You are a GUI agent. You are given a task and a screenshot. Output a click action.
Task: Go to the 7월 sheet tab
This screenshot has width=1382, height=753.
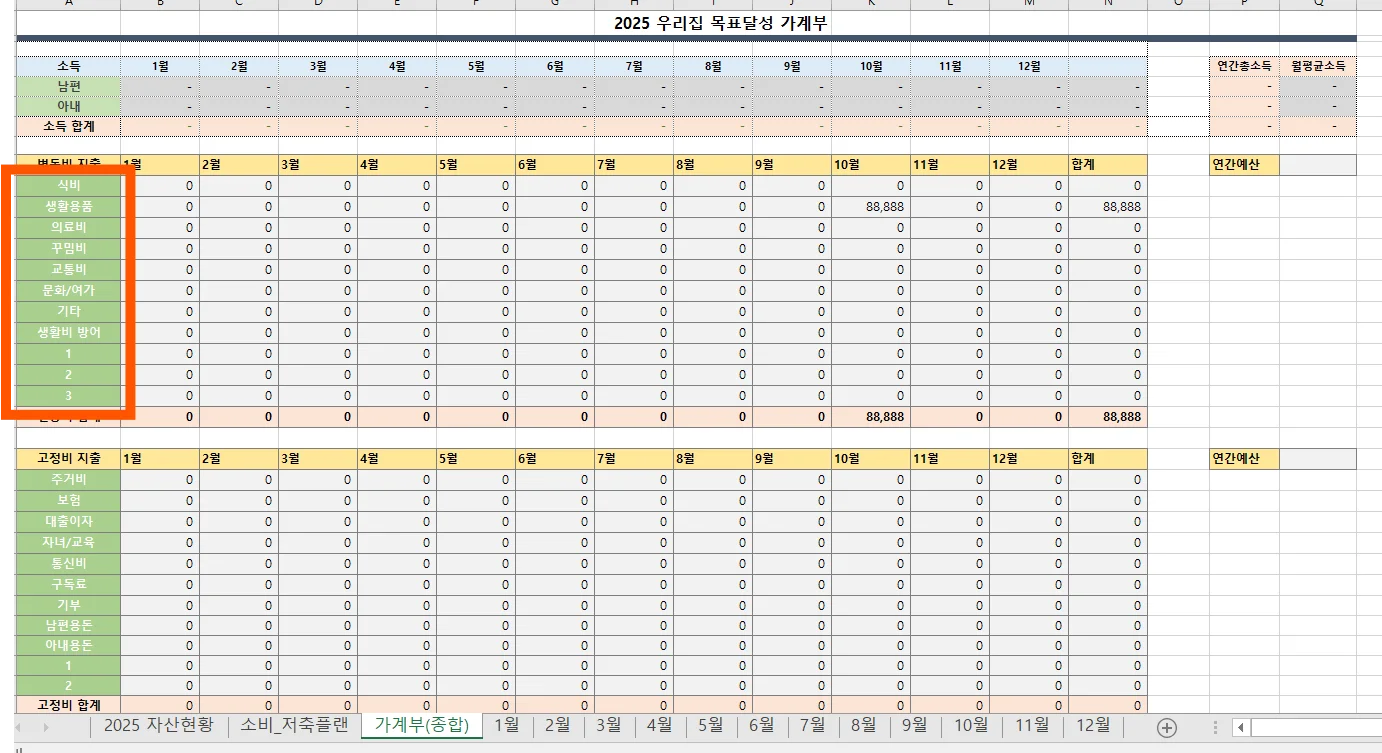click(812, 726)
